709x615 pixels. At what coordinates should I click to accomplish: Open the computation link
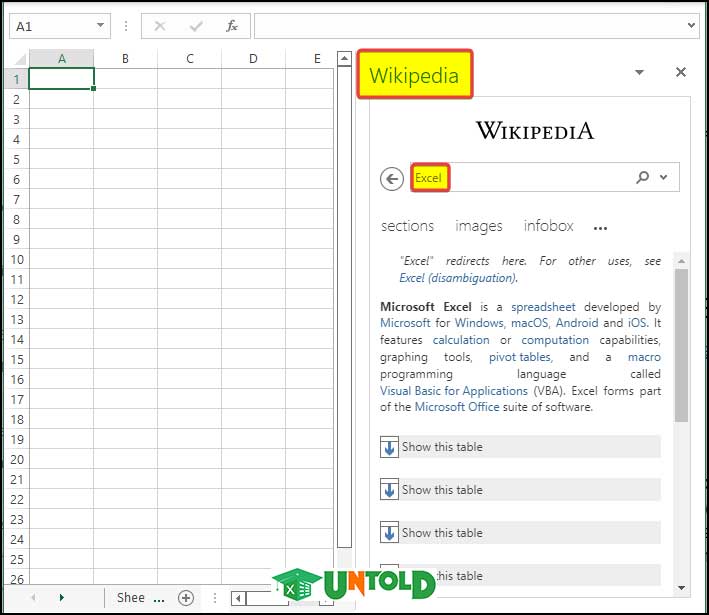[555, 340]
